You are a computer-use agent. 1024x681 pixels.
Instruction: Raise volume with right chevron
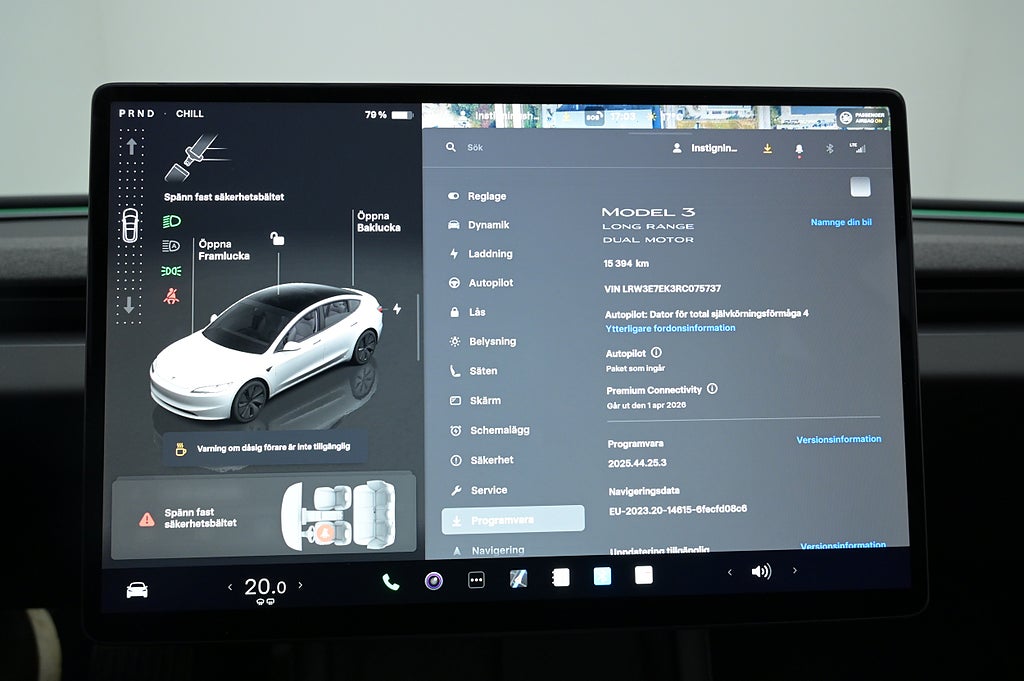[795, 571]
